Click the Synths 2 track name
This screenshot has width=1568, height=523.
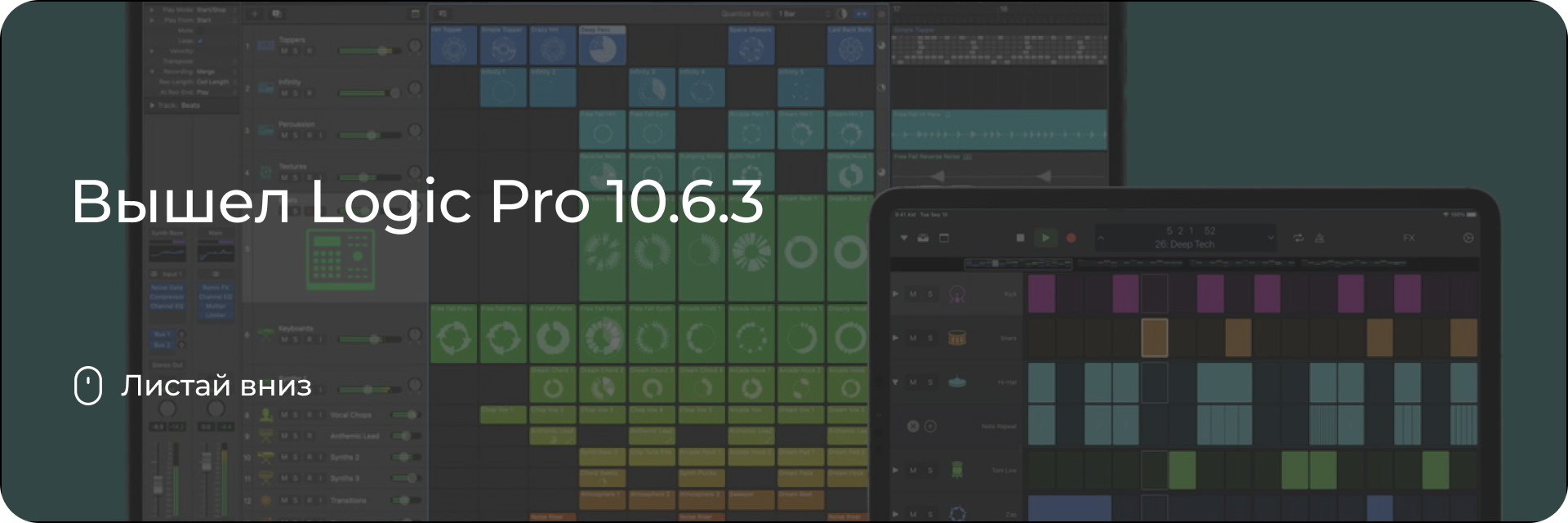pos(345,458)
